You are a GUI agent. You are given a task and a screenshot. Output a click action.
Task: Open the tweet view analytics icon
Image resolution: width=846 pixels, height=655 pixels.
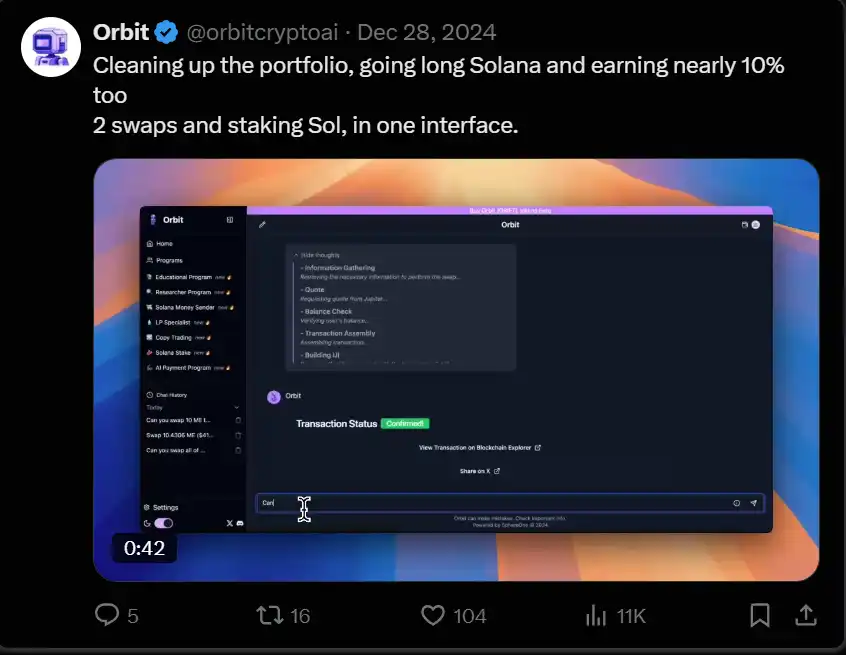[x=596, y=615]
